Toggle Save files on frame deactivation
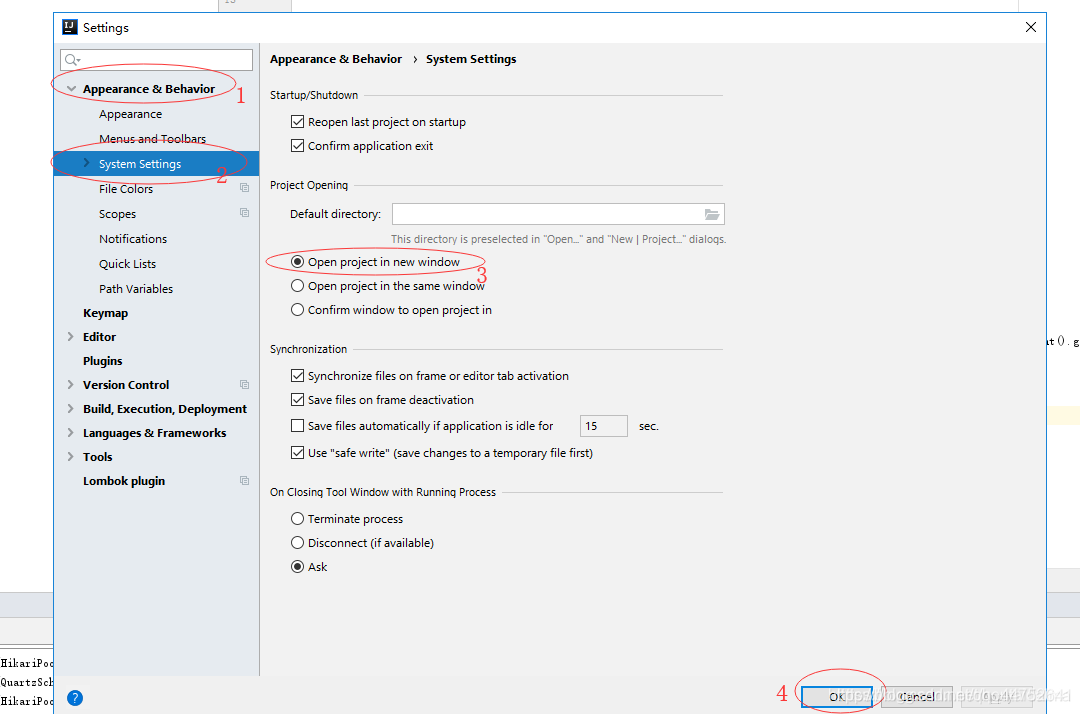Image resolution: width=1080 pixels, height=714 pixels. click(298, 400)
